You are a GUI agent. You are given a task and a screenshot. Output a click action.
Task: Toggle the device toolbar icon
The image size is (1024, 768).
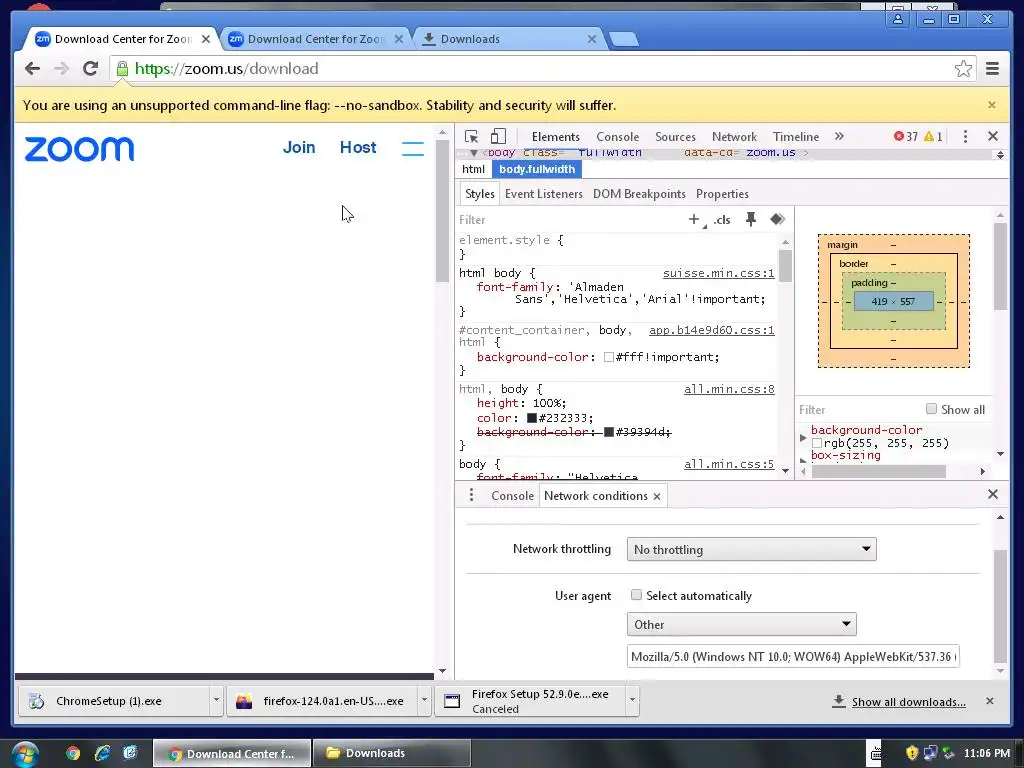point(498,136)
